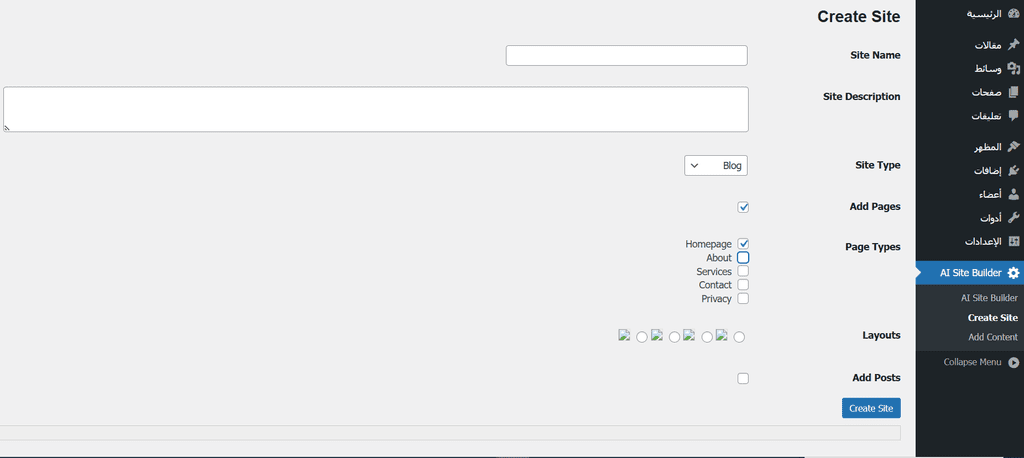Click the "Site Name" field label
This screenshot has width=1024, height=458.
tap(875, 56)
